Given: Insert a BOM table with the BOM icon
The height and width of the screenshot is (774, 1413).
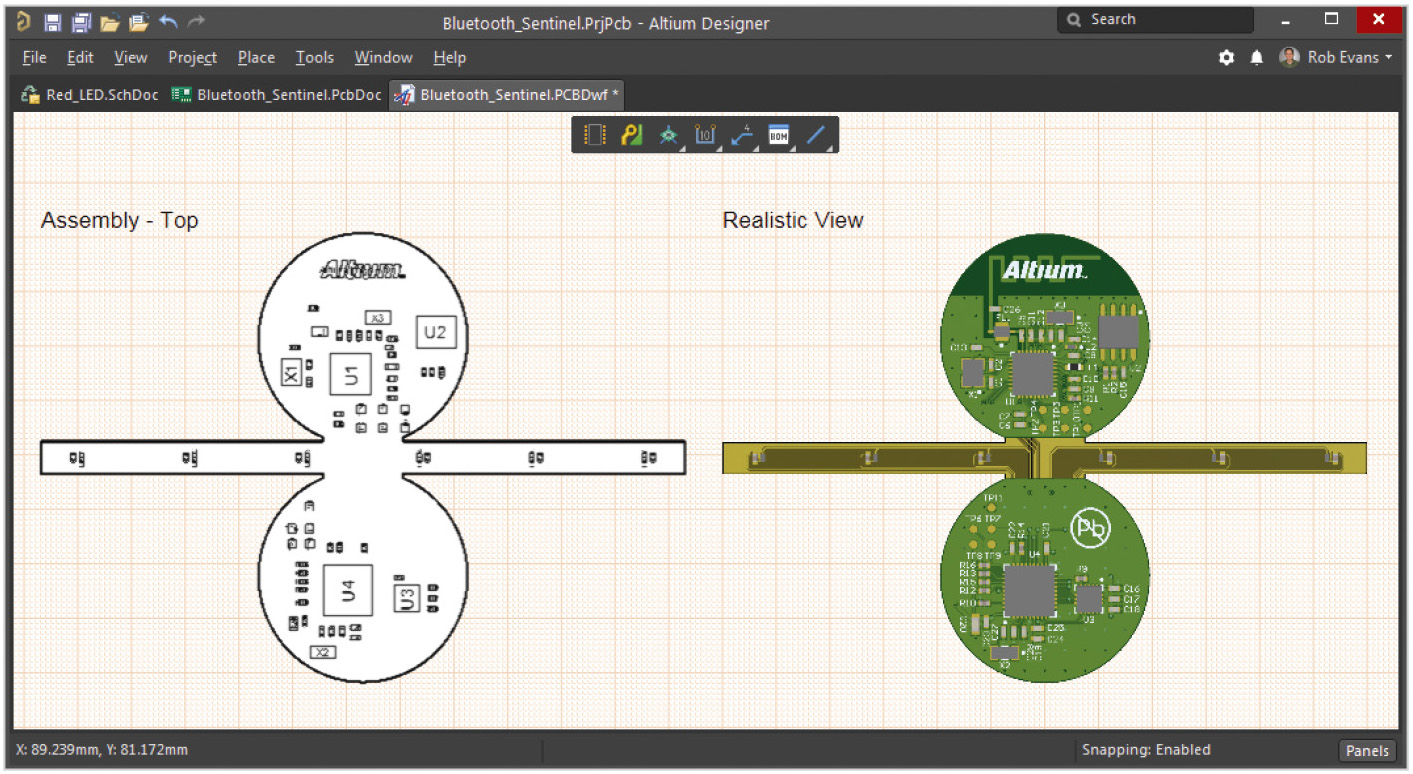Looking at the screenshot, I should point(779,135).
